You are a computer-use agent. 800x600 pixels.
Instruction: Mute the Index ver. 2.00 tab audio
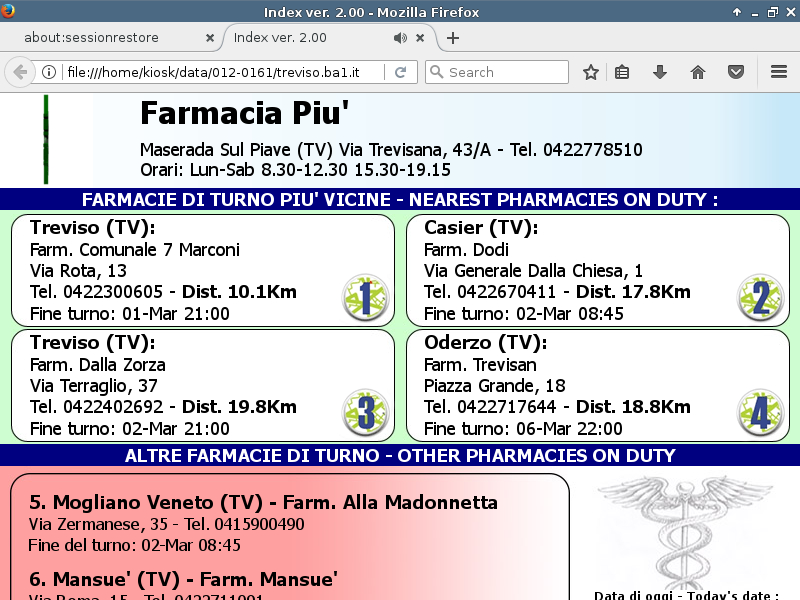[x=400, y=38]
